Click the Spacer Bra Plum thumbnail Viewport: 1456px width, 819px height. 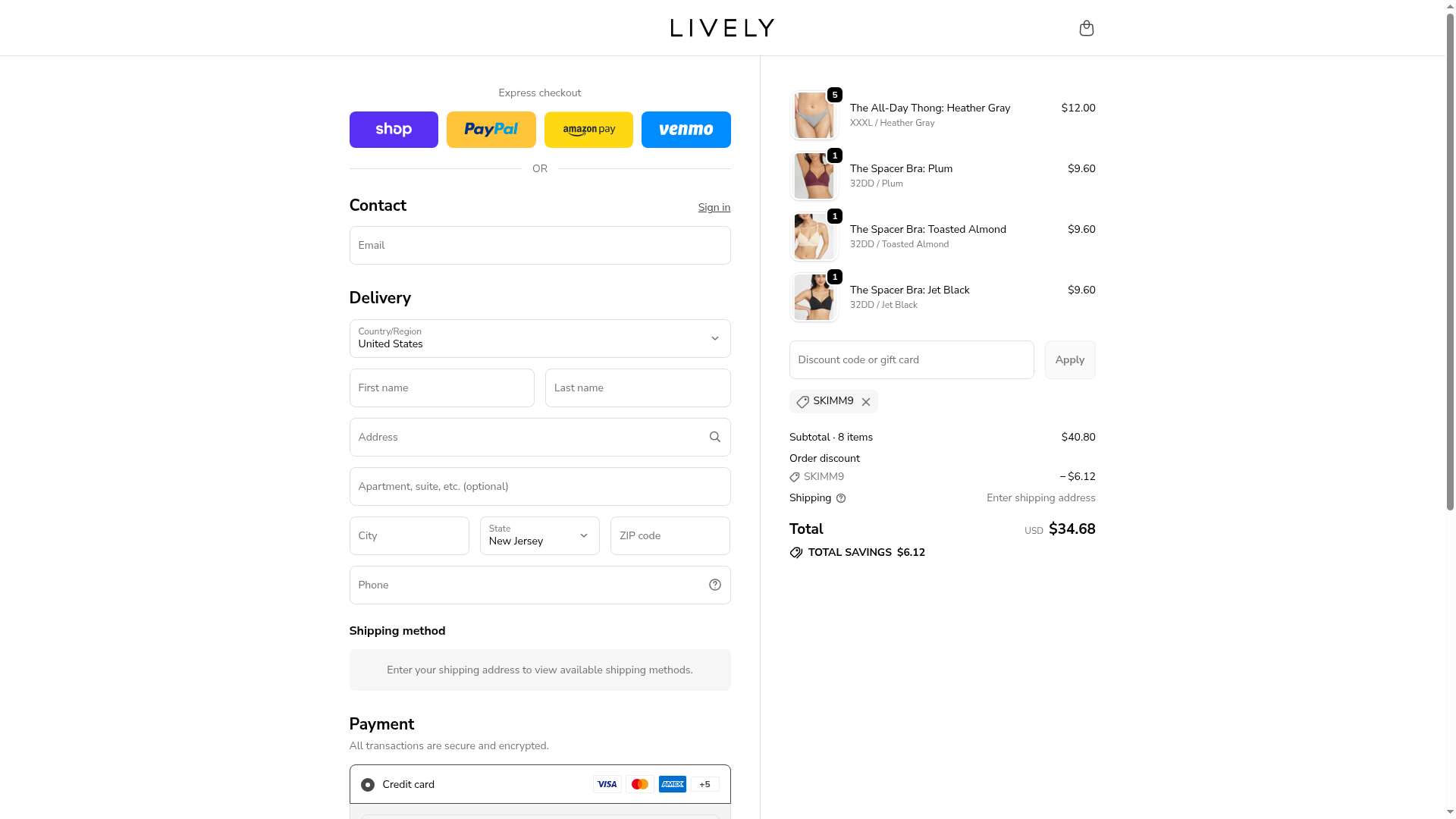pyautogui.click(x=814, y=176)
